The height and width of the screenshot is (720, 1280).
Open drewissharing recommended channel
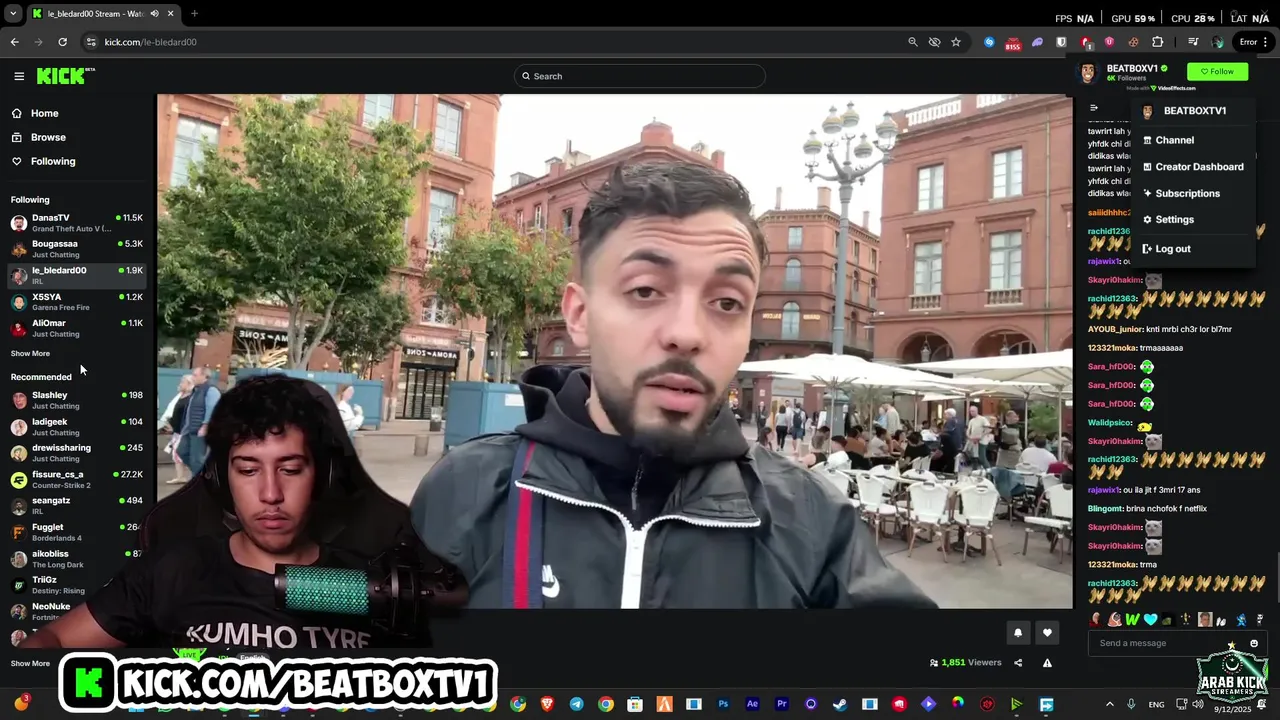tap(77, 453)
